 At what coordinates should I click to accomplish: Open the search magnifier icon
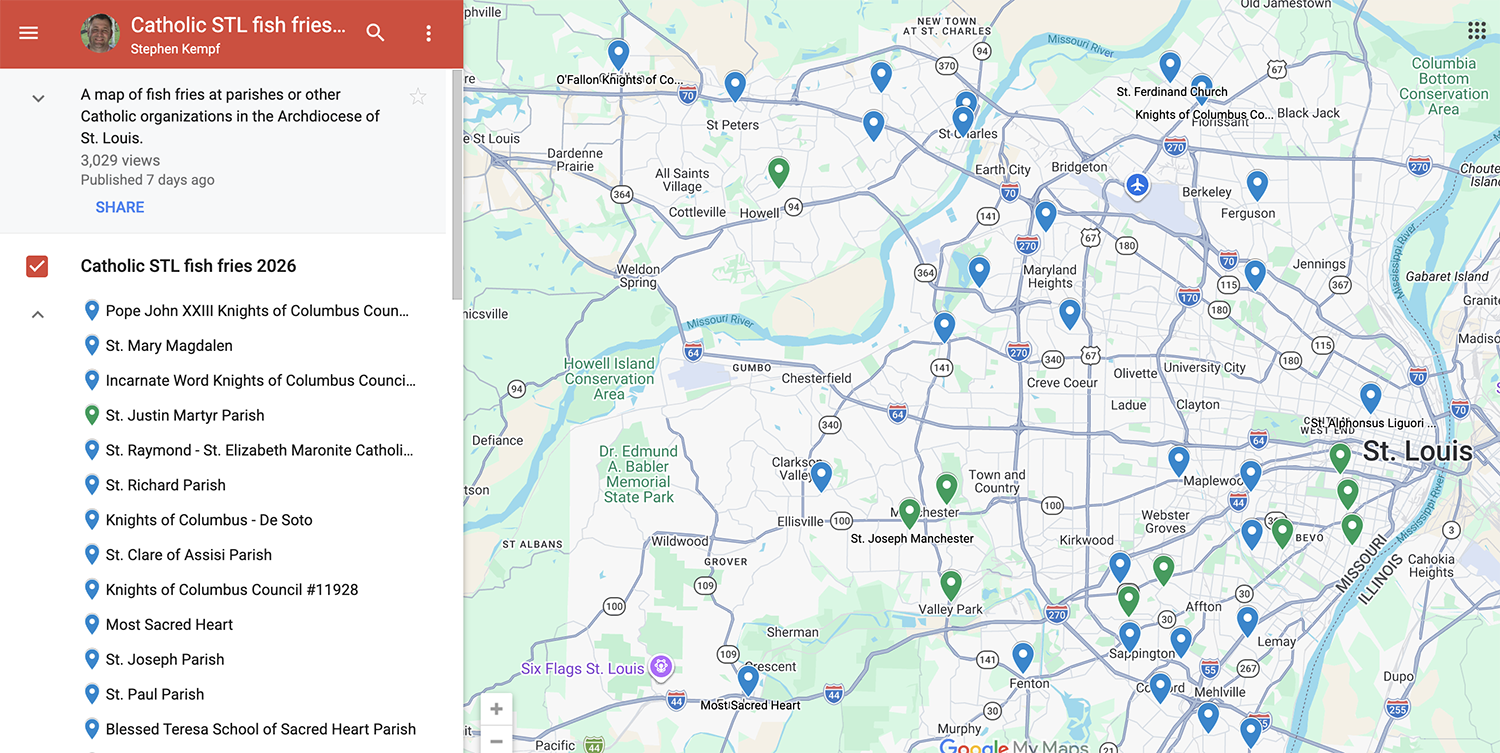pyautogui.click(x=375, y=33)
